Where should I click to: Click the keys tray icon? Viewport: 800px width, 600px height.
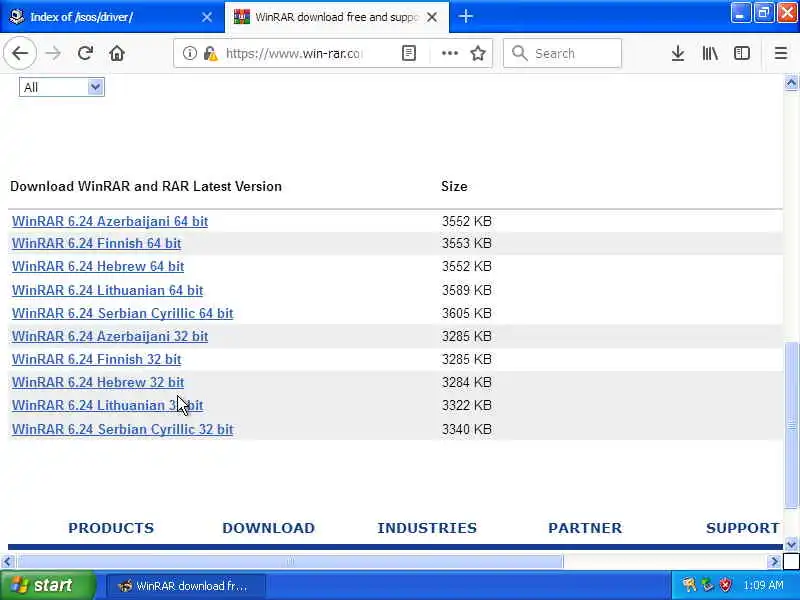click(689, 585)
